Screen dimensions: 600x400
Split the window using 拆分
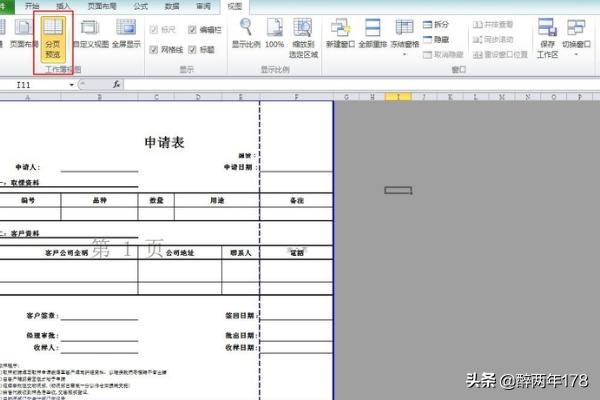(436, 24)
